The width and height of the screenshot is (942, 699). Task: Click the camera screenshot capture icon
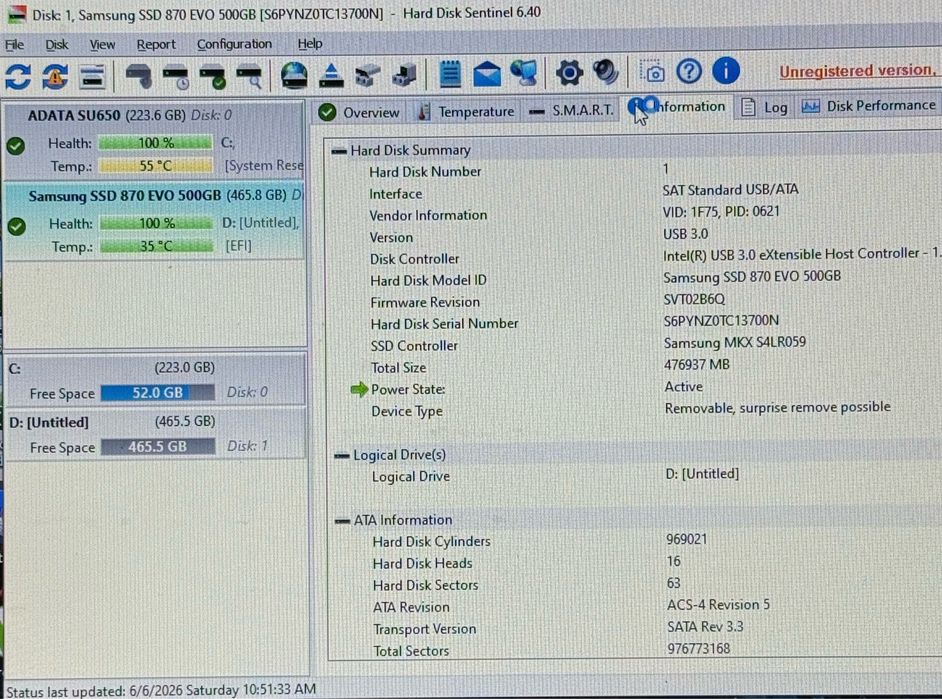(x=652, y=71)
